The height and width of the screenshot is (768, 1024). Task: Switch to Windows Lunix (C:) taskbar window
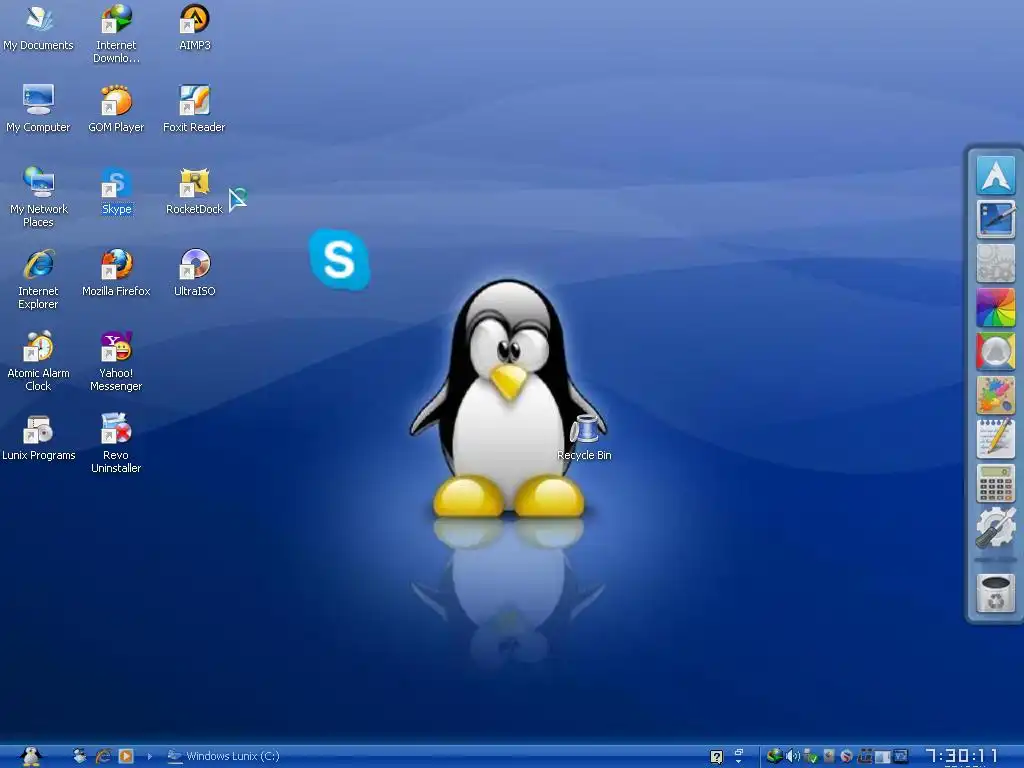[x=223, y=756]
